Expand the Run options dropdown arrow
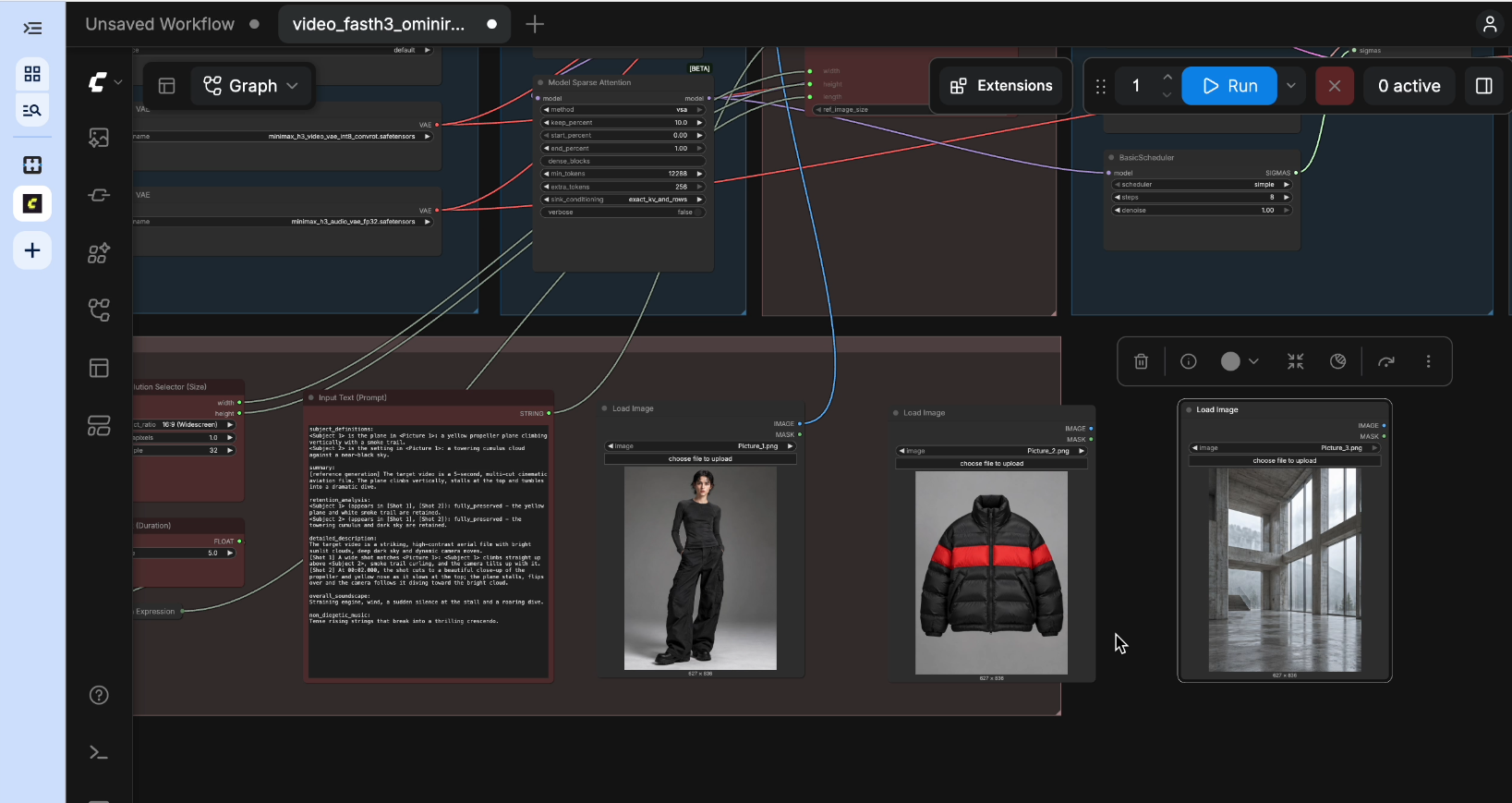 pyautogui.click(x=1291, y=86)
